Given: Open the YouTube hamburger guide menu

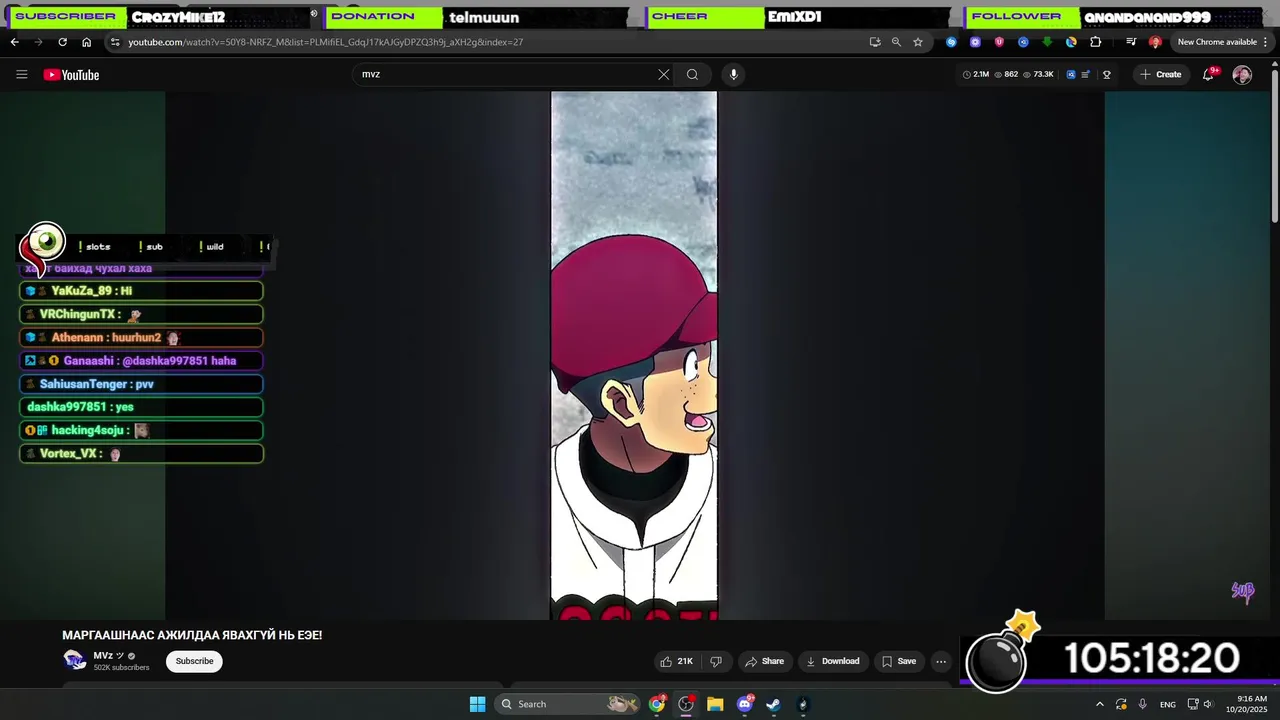Looking at the screenshot, I should [21, 74].
